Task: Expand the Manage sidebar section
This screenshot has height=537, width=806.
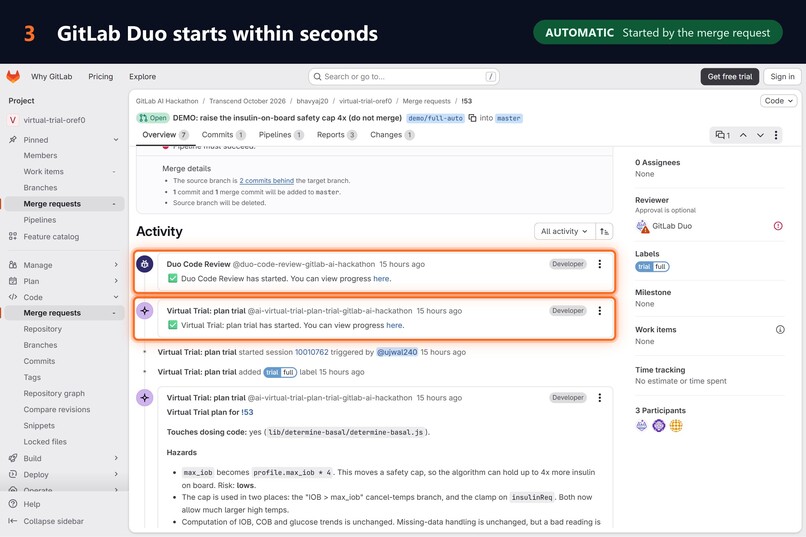Action: pos(116,265)
